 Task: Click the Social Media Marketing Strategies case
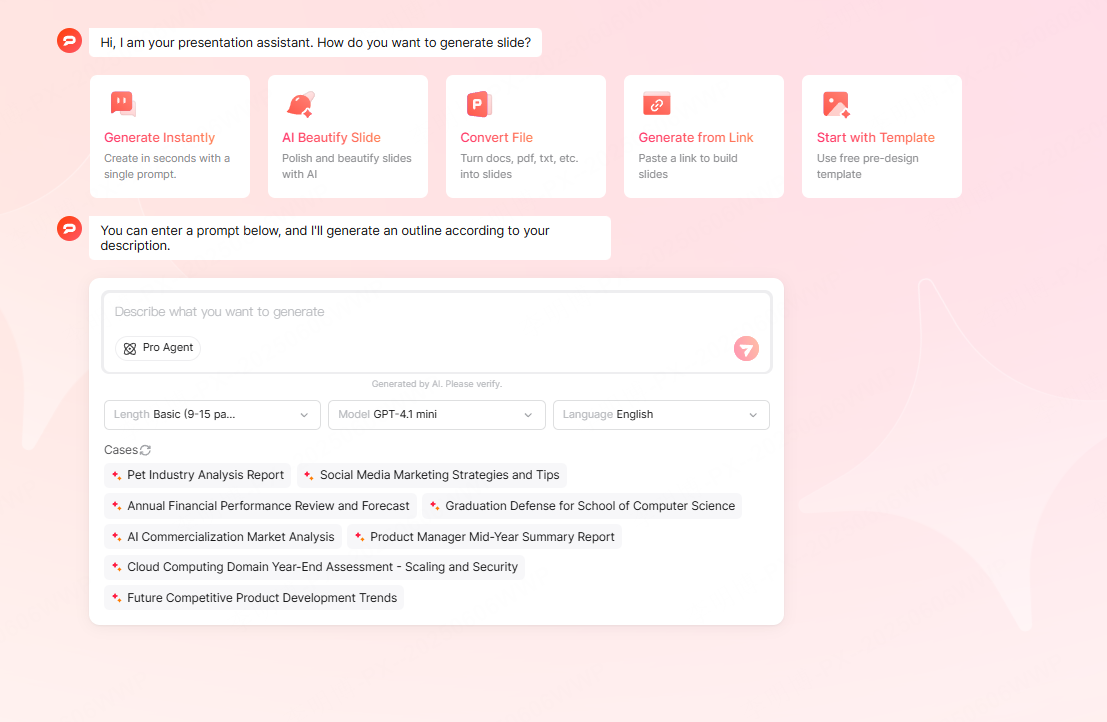pos(432,475)
